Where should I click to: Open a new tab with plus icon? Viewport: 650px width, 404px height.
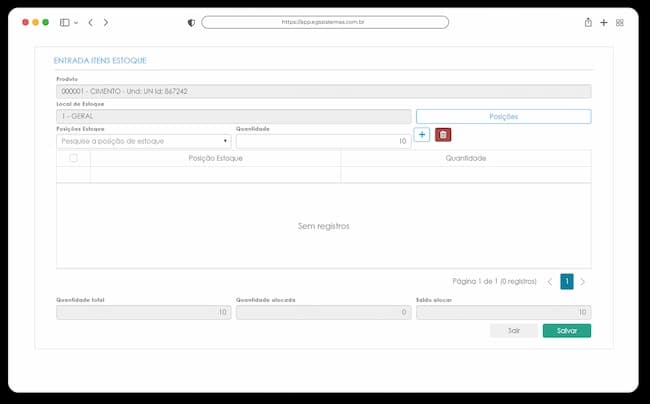[x=604, y=22]
